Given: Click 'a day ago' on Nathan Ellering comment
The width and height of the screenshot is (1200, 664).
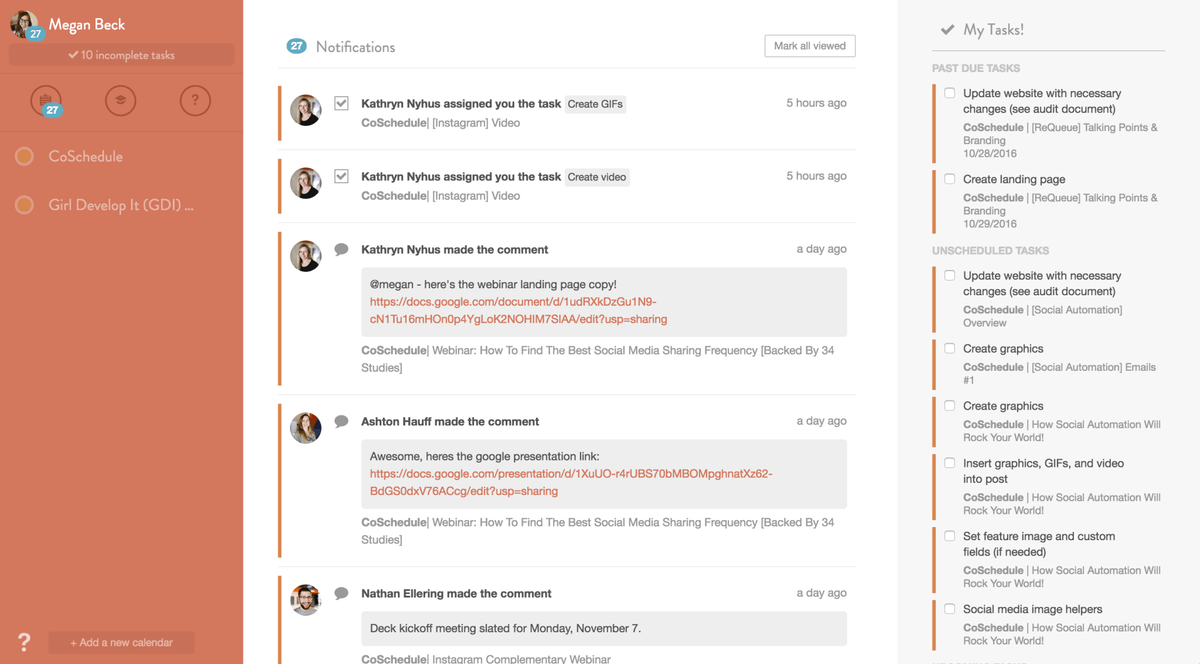Looking at the screenshot, I should (821, 593).
